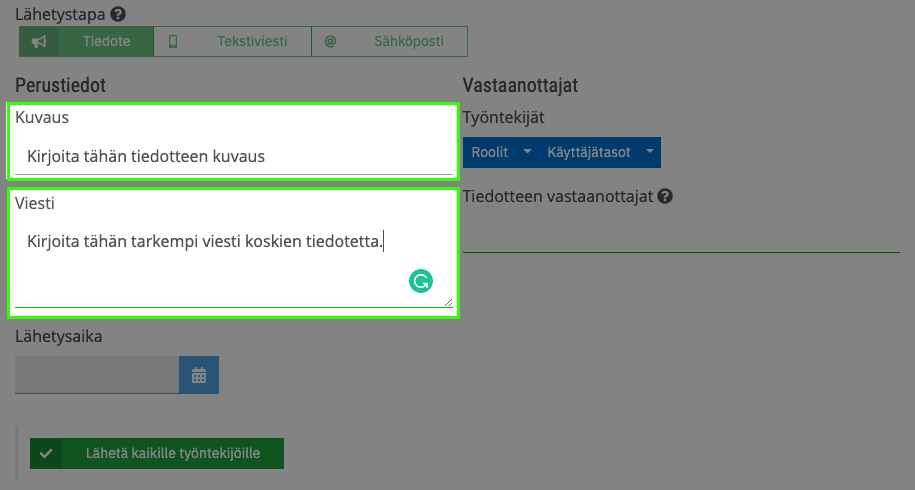This screenshot has width=915, height=490.
Task: Open the calendar picker for Lähetysaika
Action: [199, 375]
